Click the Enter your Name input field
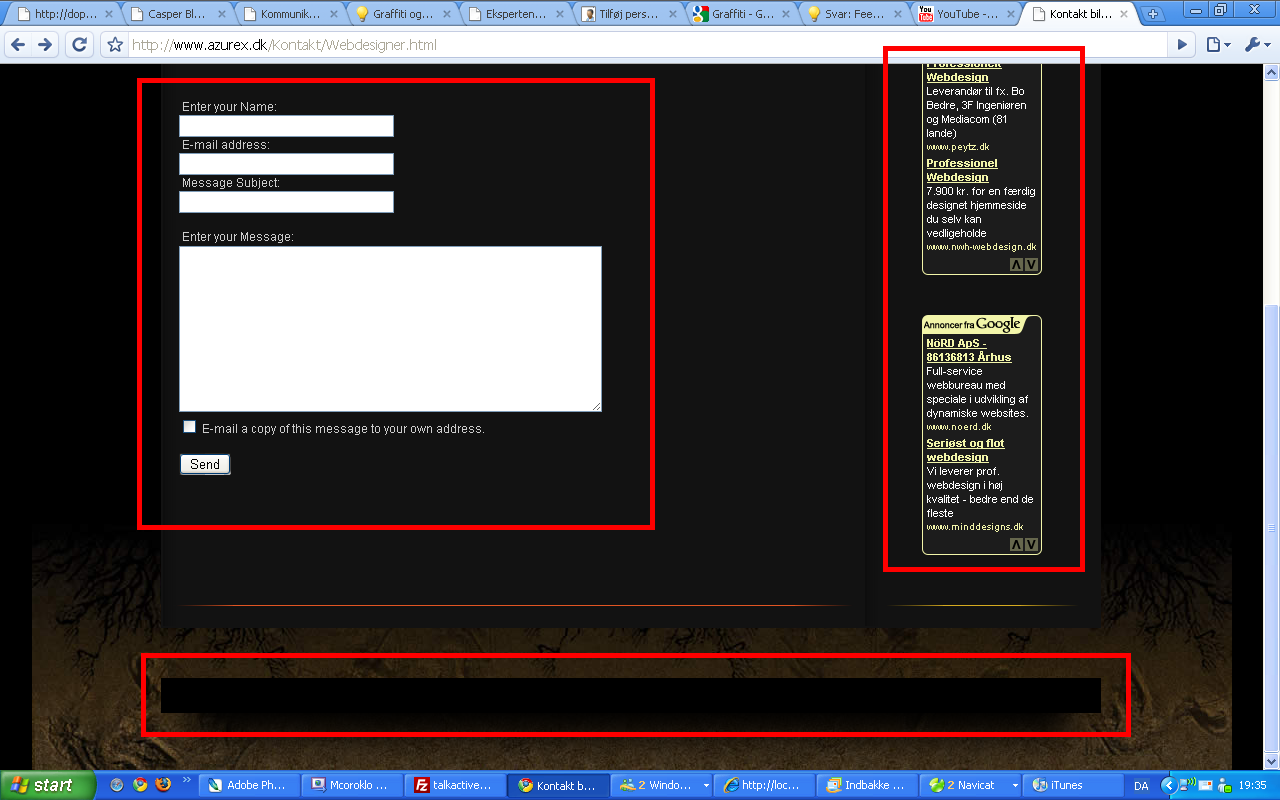 pyautogui.click(x=286, y=126)
